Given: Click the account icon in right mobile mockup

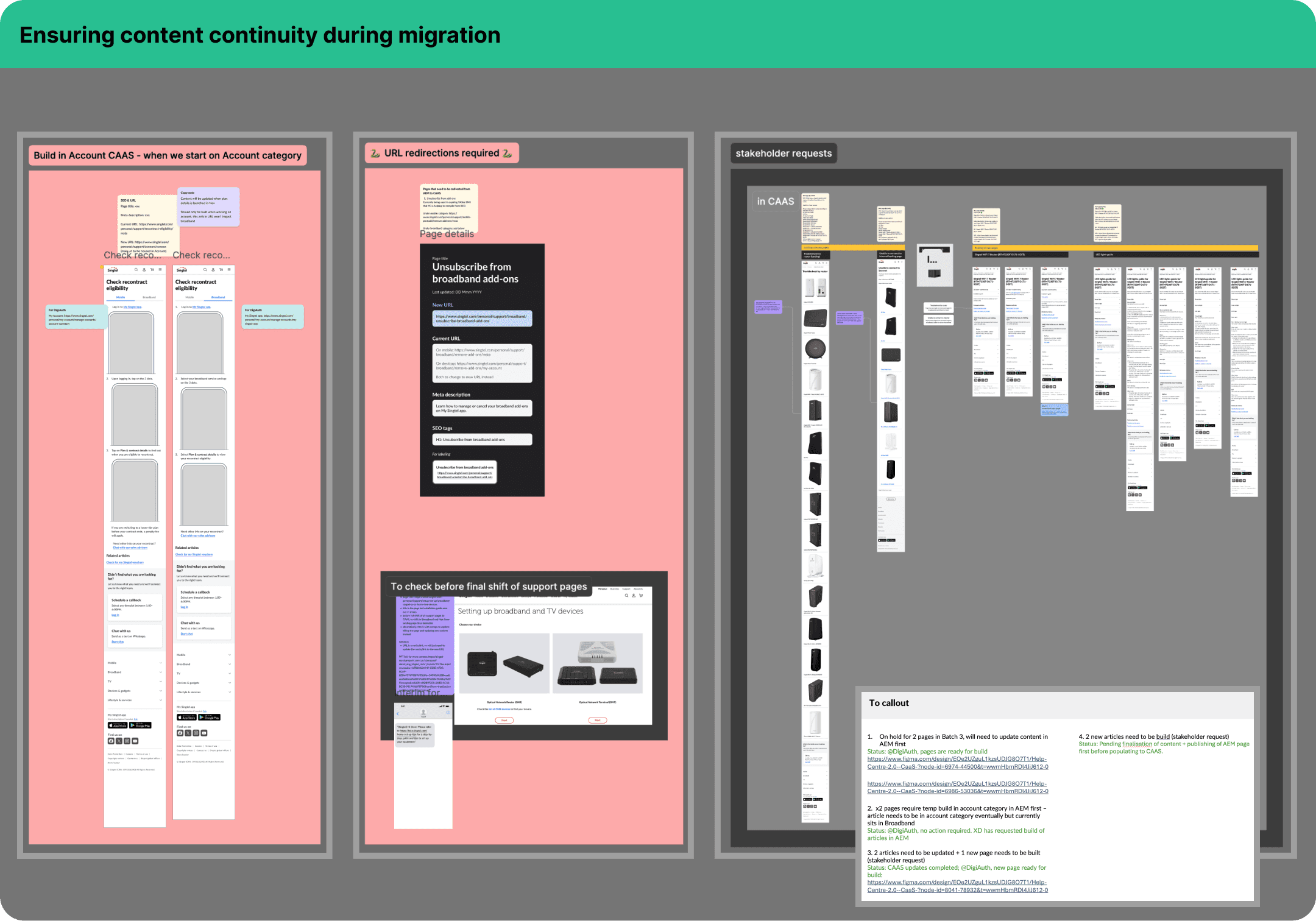Looking at the screenshot, I should click(213, 269).
